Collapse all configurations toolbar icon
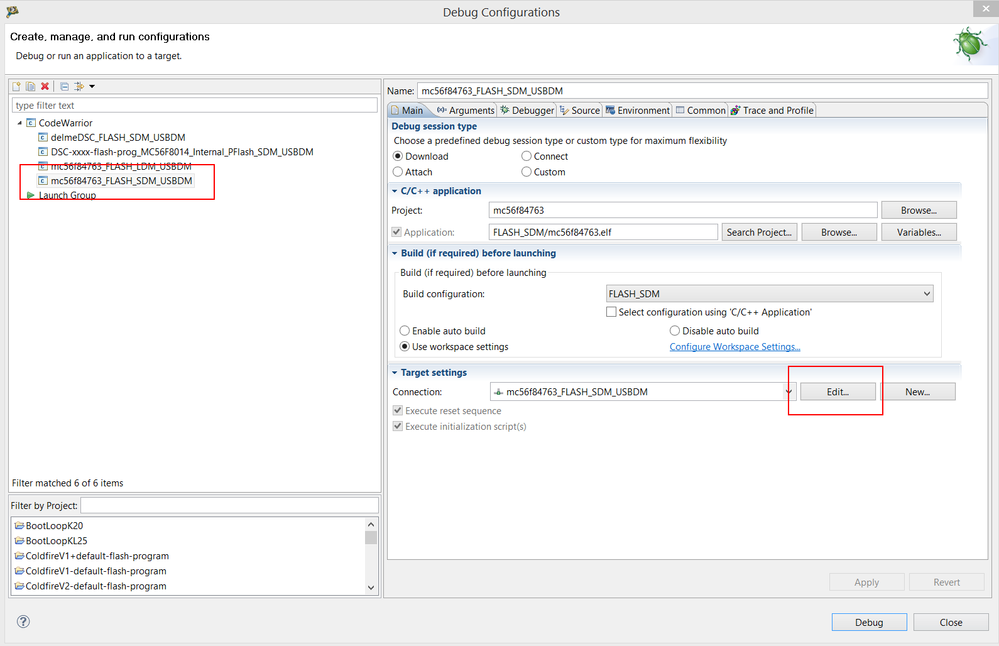 coord(64,86)
